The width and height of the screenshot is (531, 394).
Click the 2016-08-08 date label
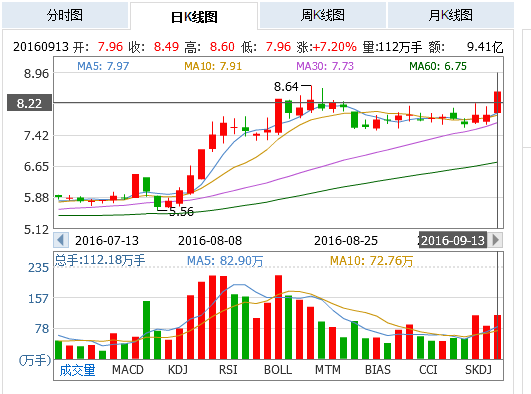point(210,241)
